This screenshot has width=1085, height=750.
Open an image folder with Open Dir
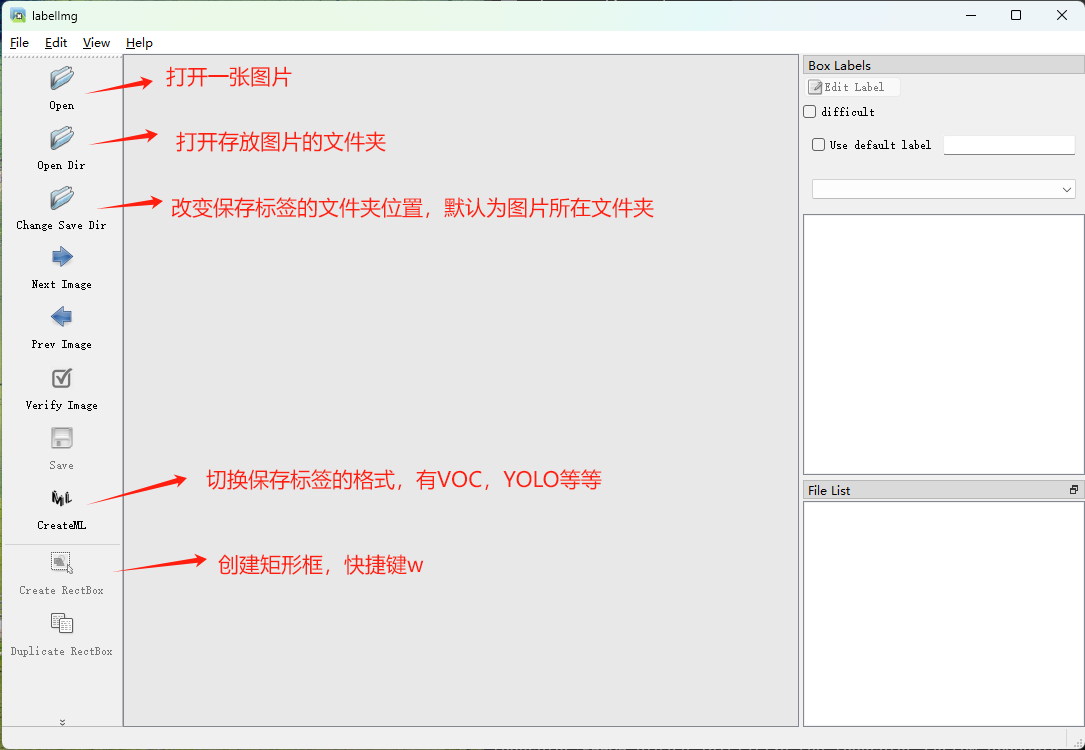[61, 139]
